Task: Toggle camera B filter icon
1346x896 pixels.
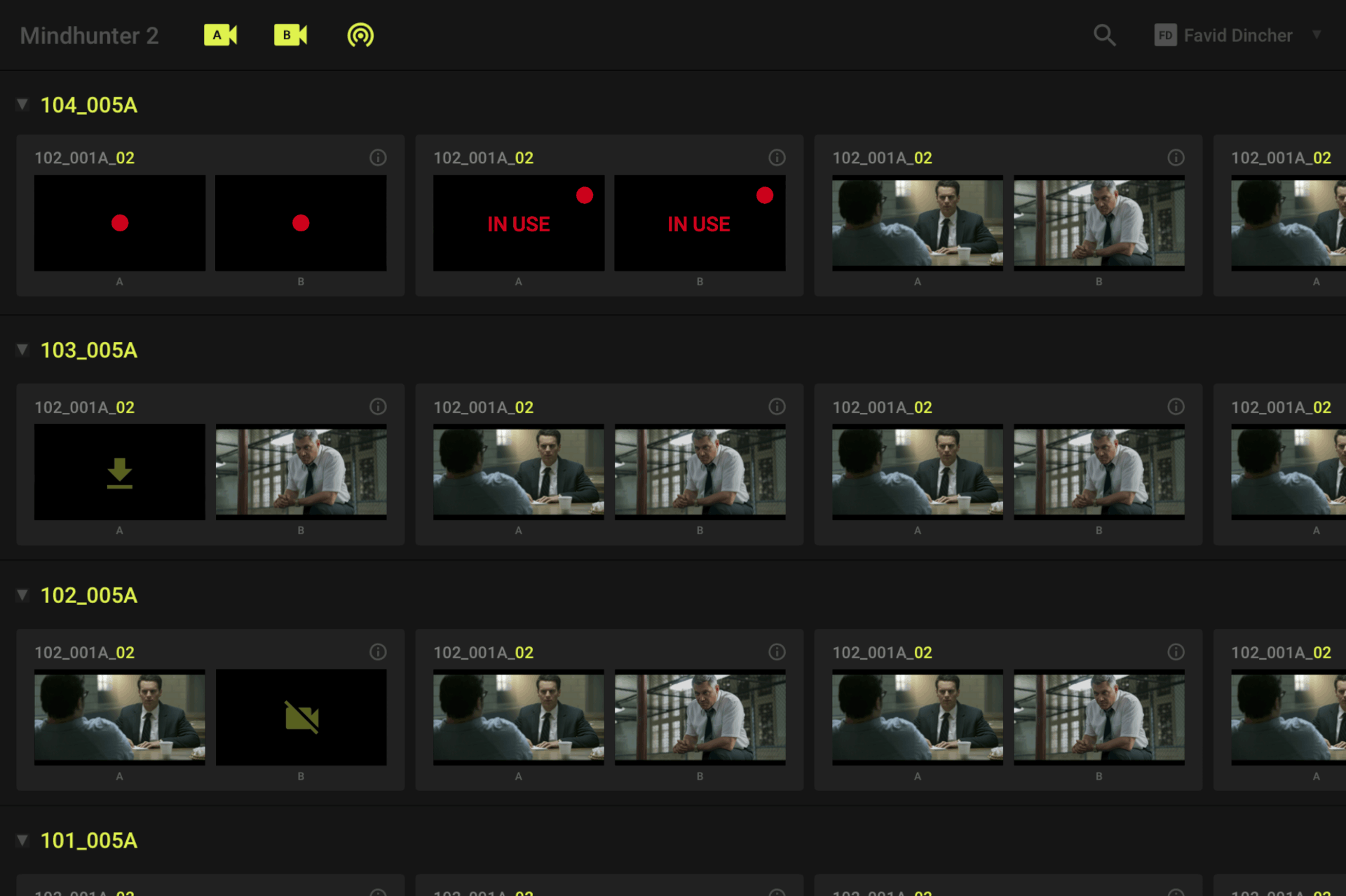Action: pyautogui.click(x=290, y=35)
